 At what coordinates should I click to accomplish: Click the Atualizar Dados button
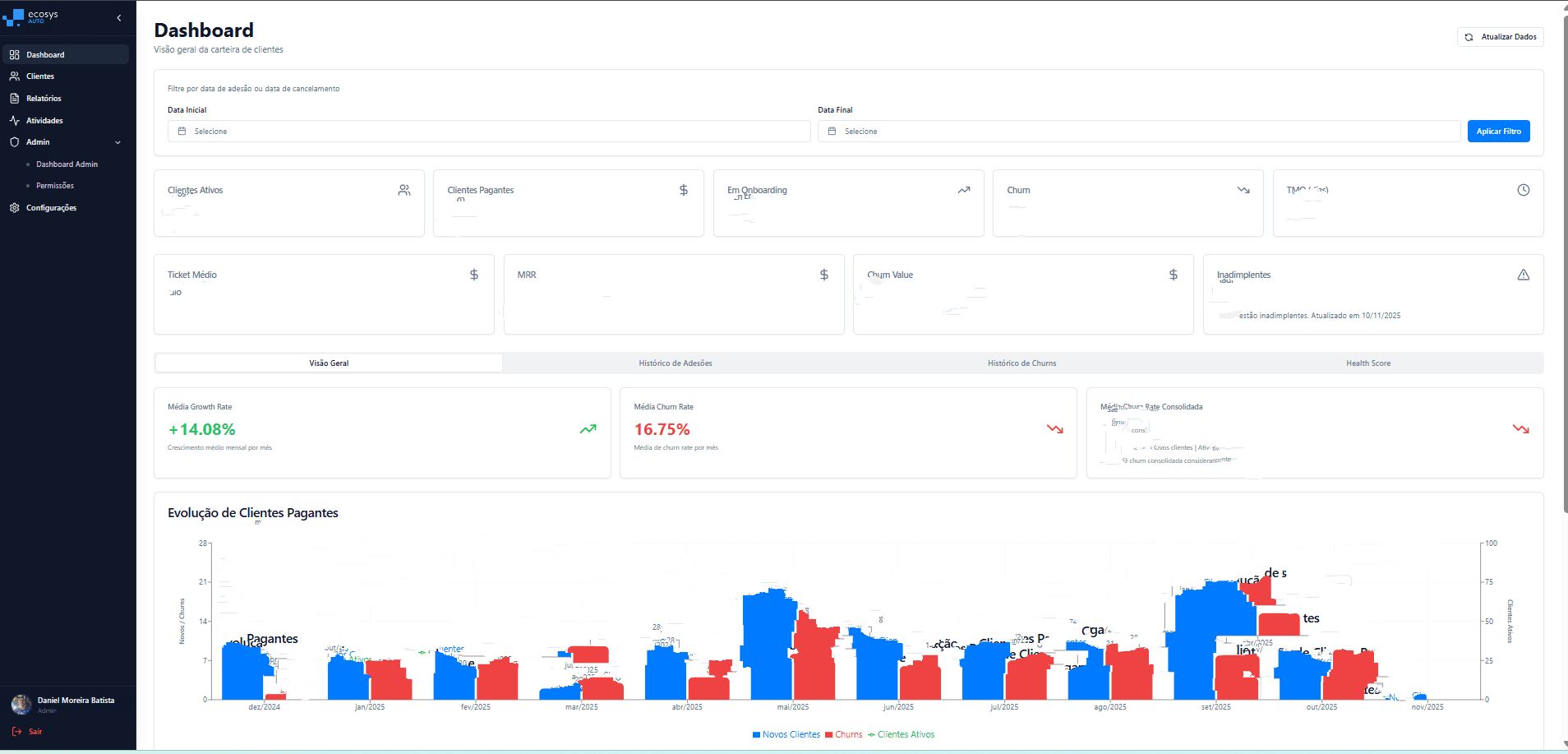[1500, 37]
